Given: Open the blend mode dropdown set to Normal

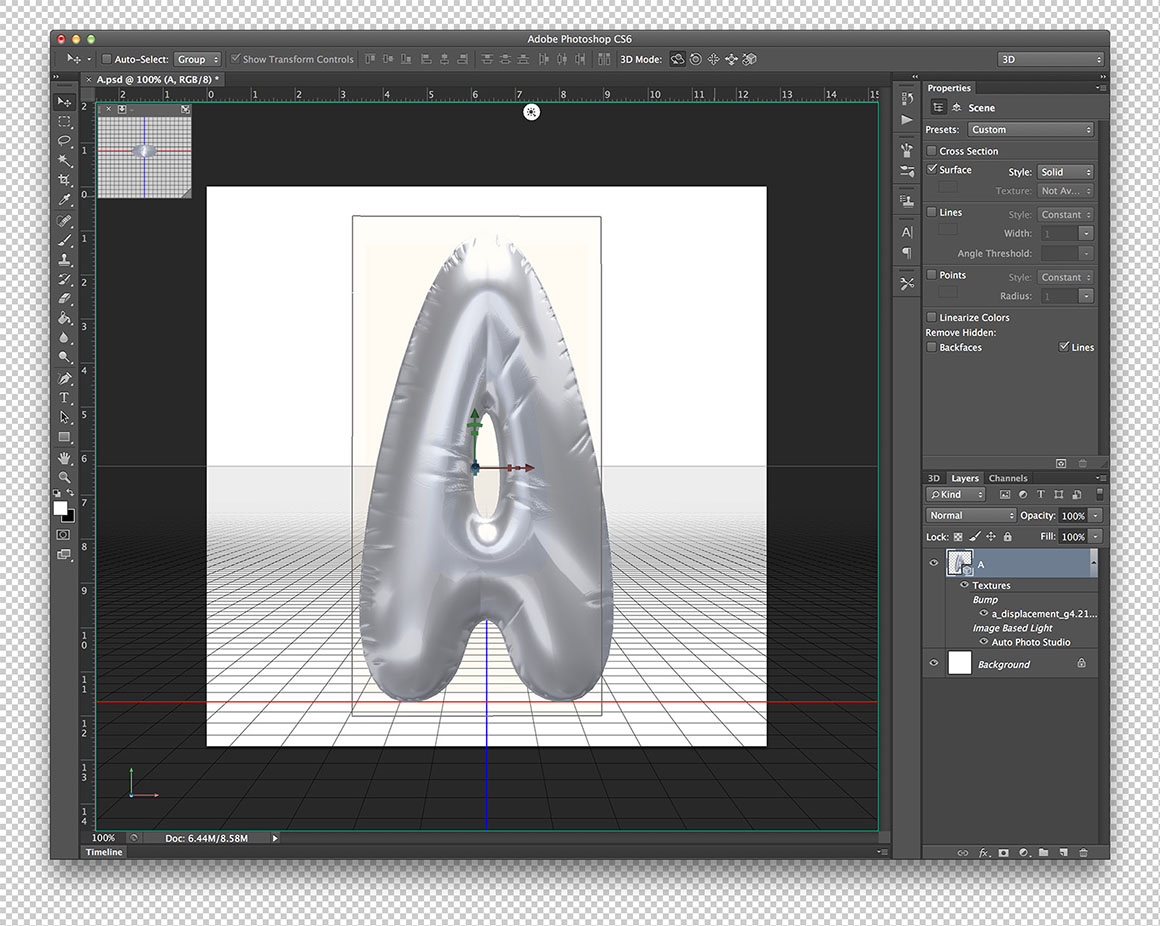Looking at the screenshot, I should 970,516.
